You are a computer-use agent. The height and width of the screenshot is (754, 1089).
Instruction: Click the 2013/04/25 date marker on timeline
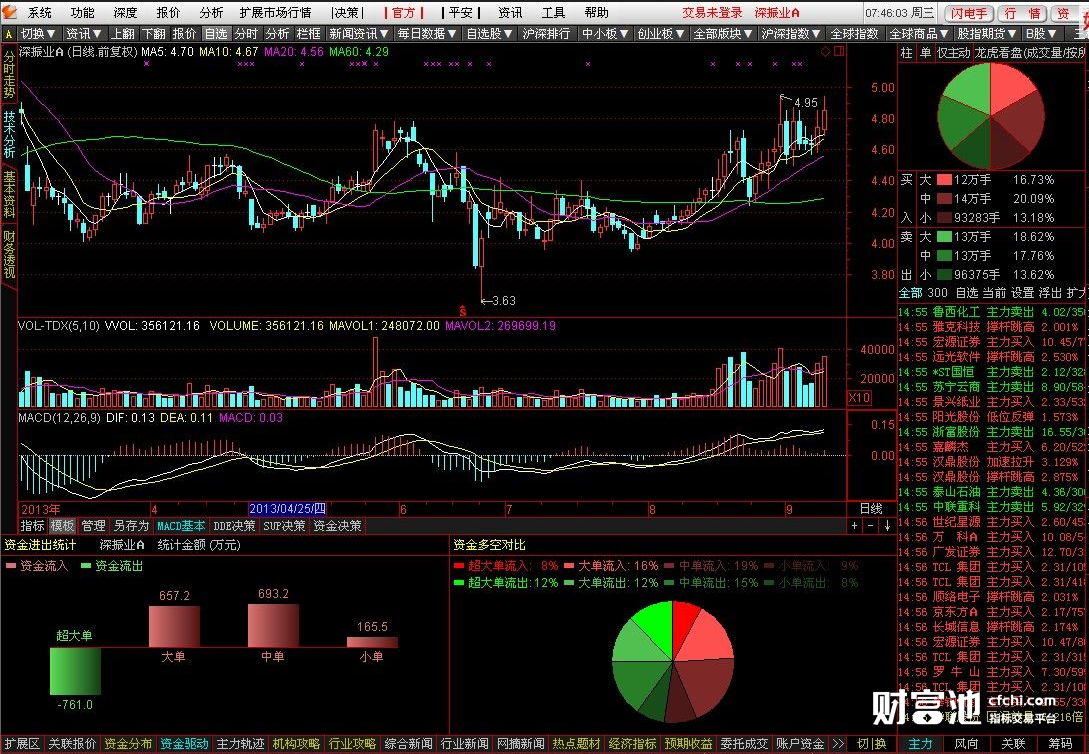point(288,509)
